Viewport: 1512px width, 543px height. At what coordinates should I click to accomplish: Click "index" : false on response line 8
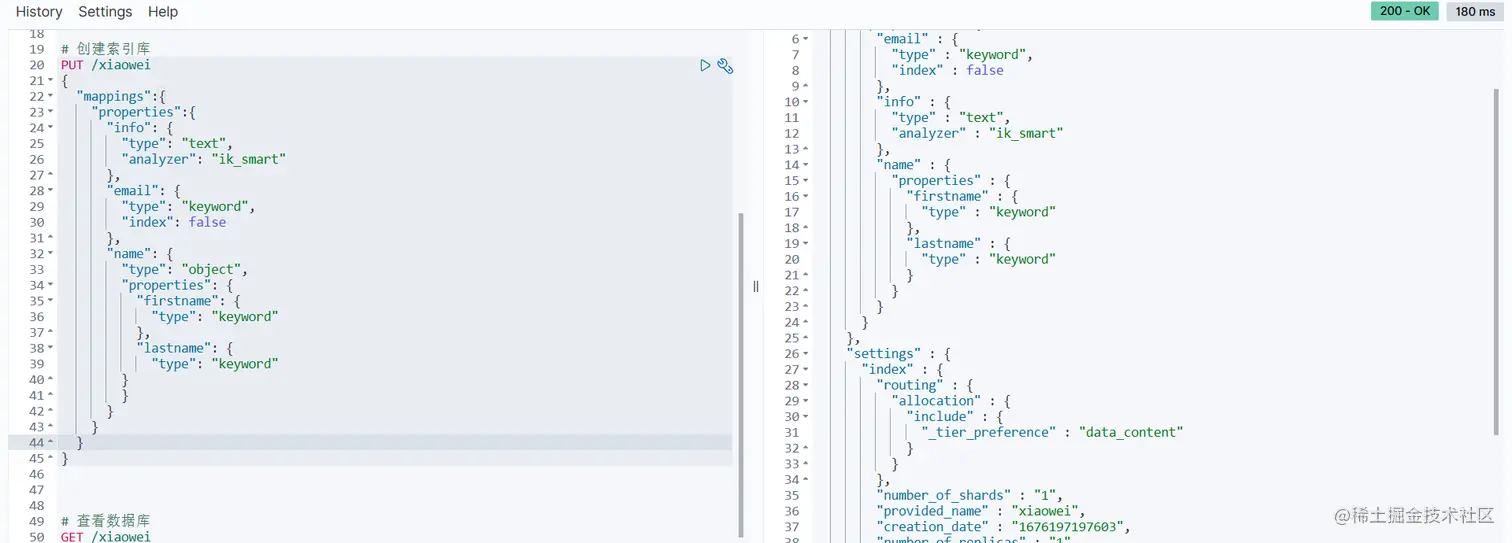tap(947, 71)
